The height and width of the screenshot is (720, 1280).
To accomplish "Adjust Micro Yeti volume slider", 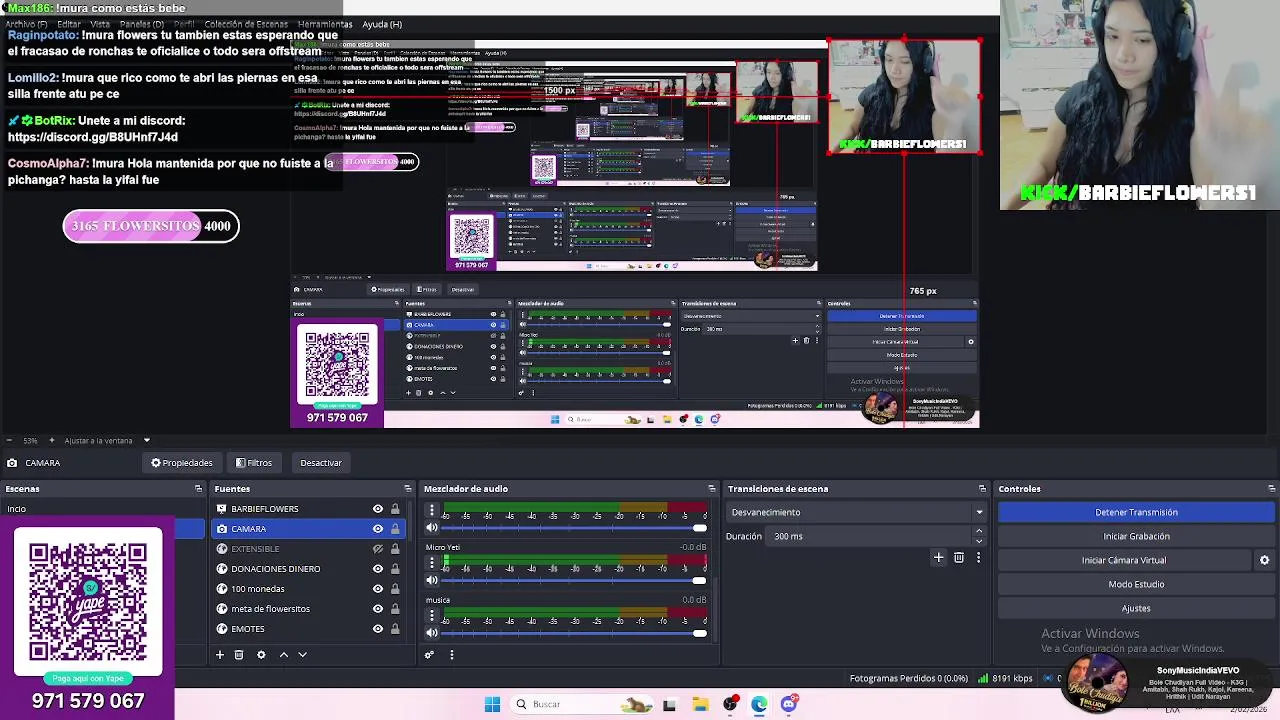I will (x=575, y=580).
